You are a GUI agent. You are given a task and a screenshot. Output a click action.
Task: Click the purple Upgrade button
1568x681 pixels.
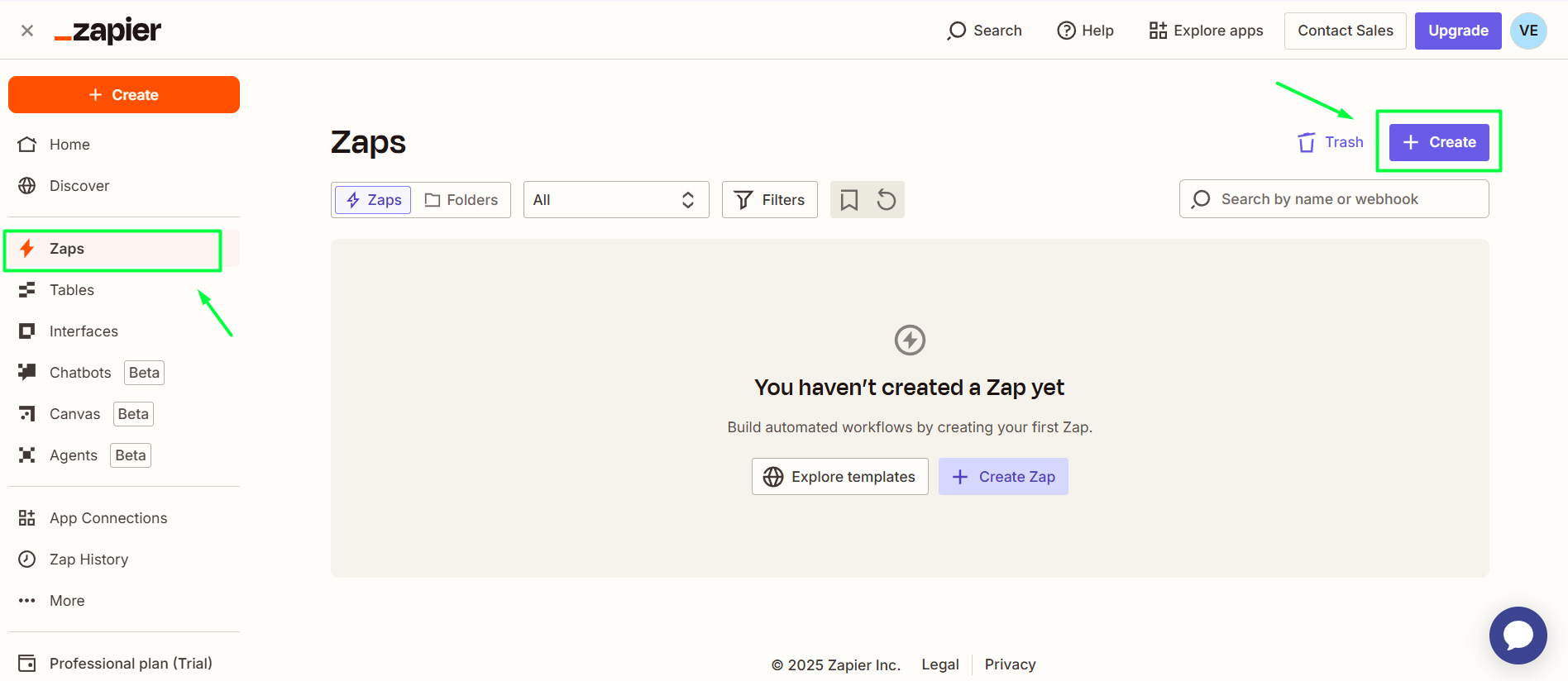pyautogui.click(x=1458, y=31)
